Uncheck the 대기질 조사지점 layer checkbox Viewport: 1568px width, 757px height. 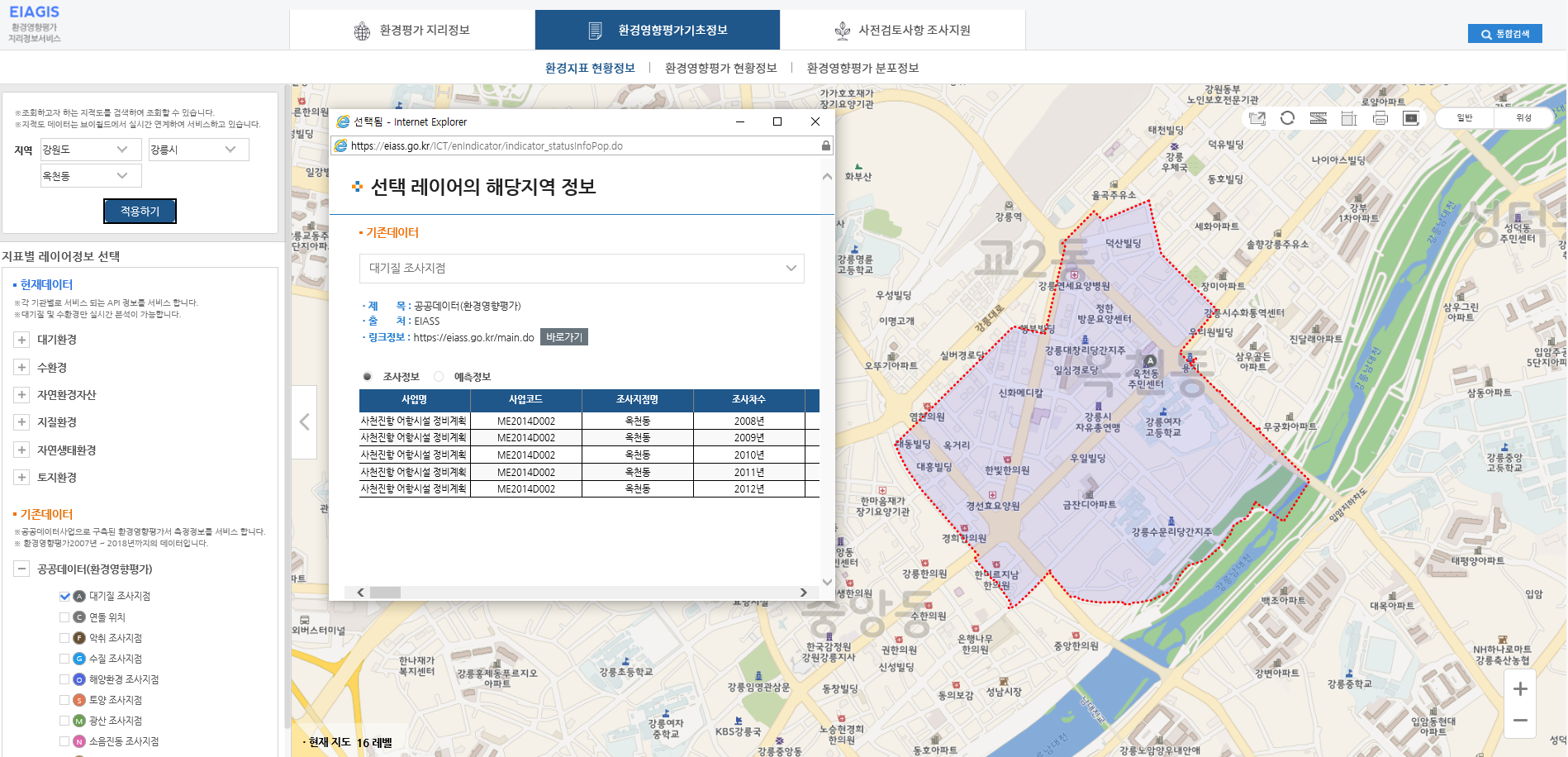[64, 596]
